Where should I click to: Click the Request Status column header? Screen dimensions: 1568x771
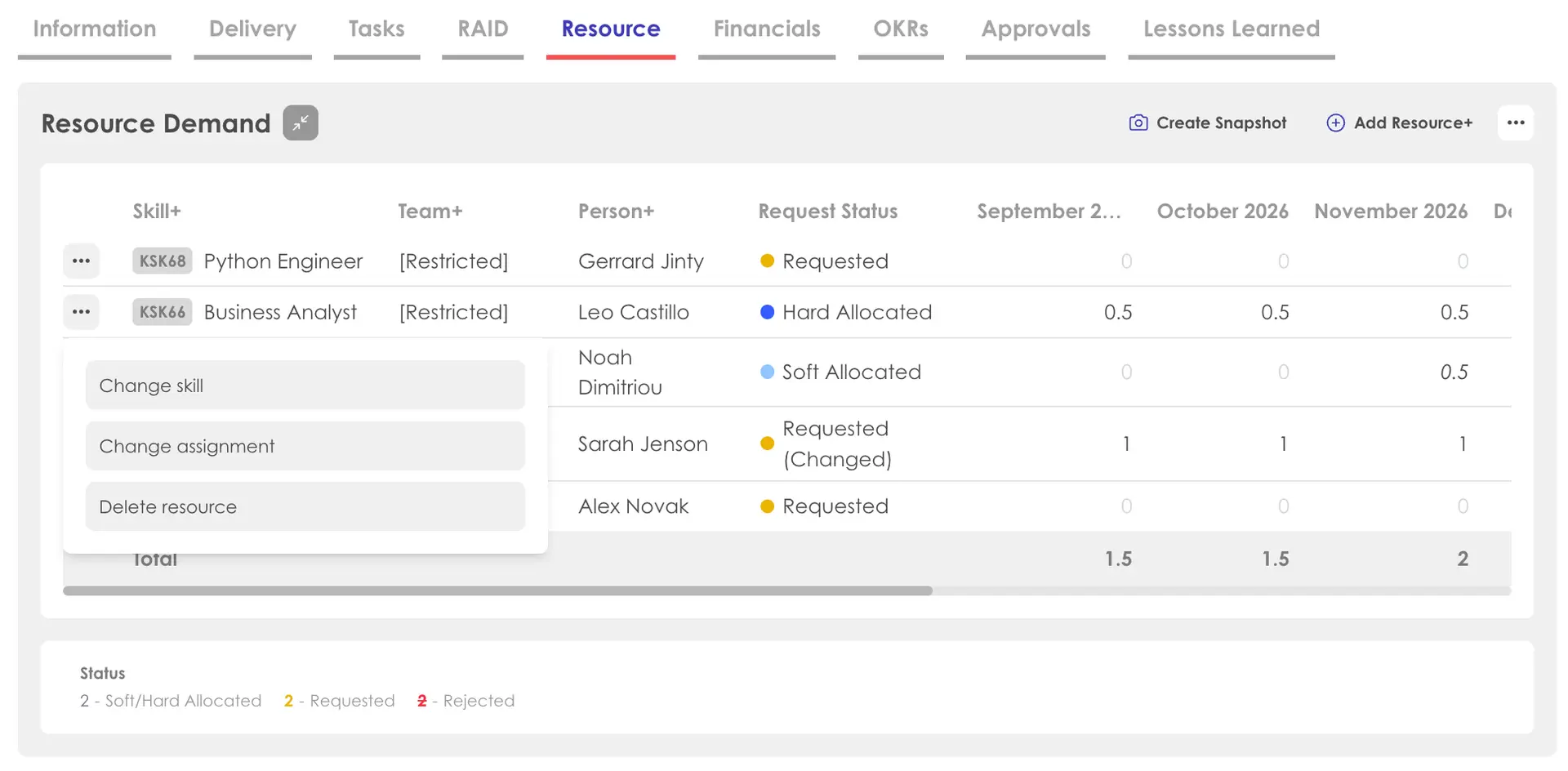pos(828,212)
